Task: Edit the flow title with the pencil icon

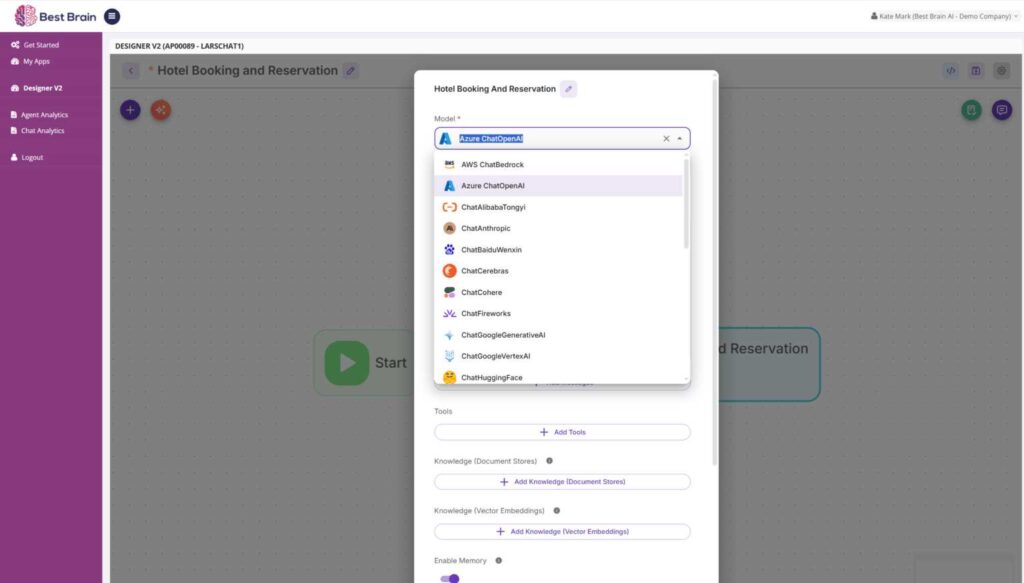Action: (x=351, y=71)
